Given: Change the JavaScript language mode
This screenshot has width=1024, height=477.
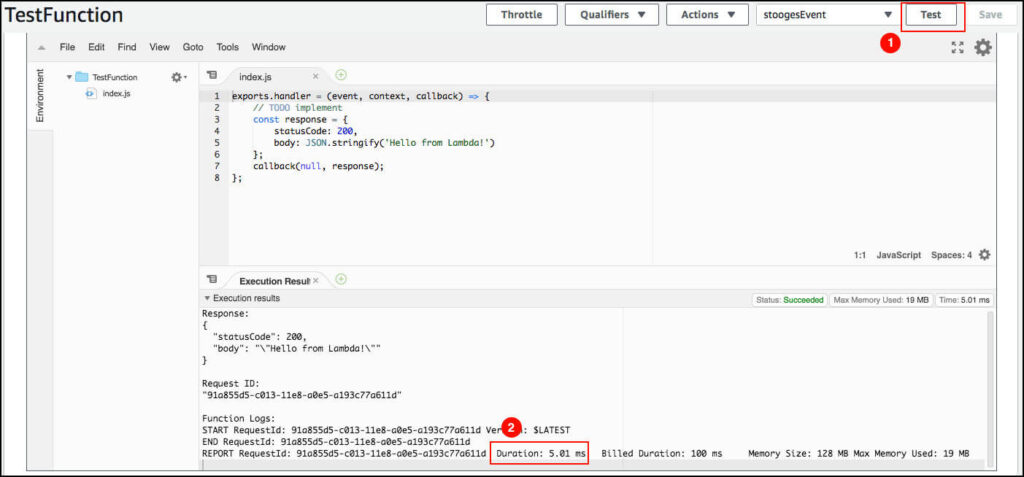Looking at the screenshot, I should 899,255.
